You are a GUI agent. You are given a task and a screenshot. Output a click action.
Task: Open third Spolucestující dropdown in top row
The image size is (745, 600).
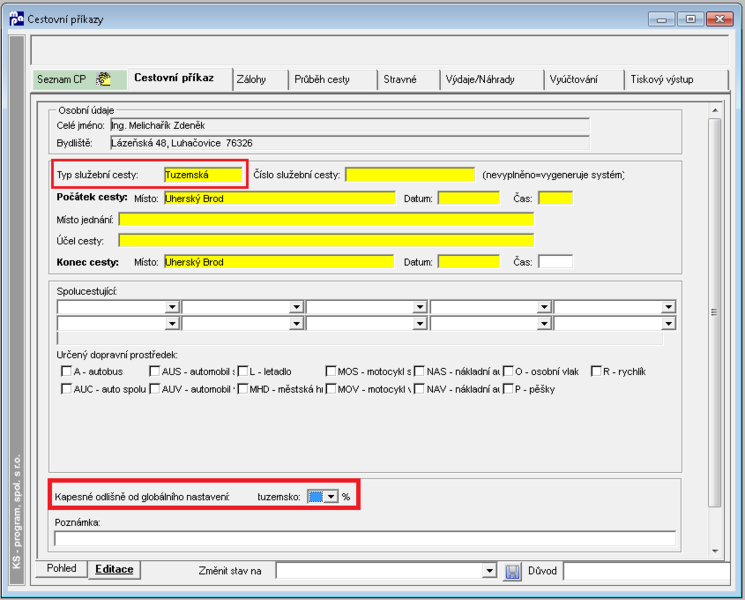[420, 307]
